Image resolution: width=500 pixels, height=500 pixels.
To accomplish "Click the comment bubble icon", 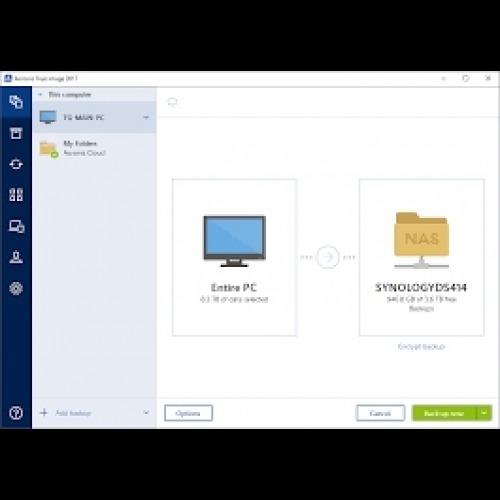I will pyautogui.click(x=172, y=102).
